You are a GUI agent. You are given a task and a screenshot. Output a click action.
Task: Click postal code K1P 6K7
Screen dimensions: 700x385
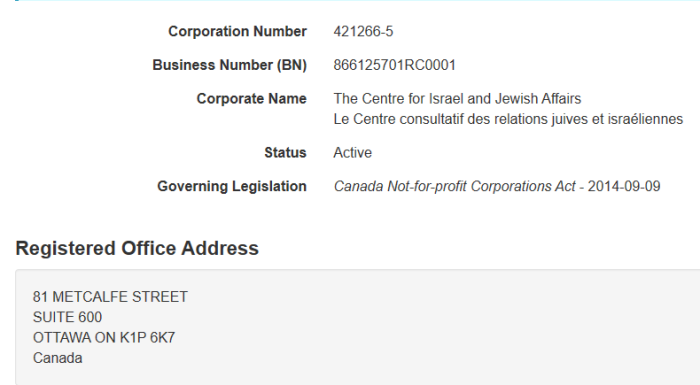147,338
